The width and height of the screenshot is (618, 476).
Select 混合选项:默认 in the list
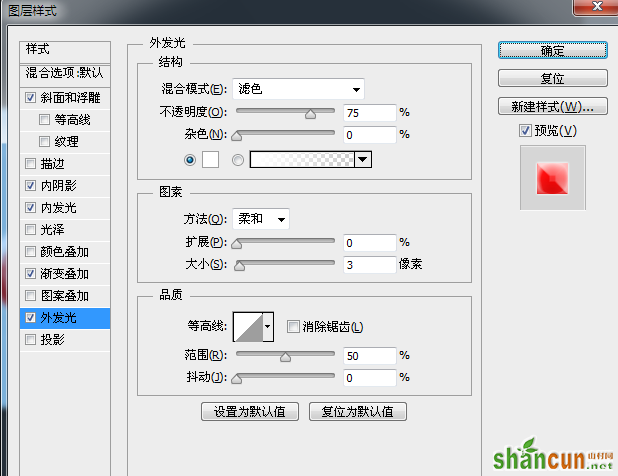(x=65, y=74)
